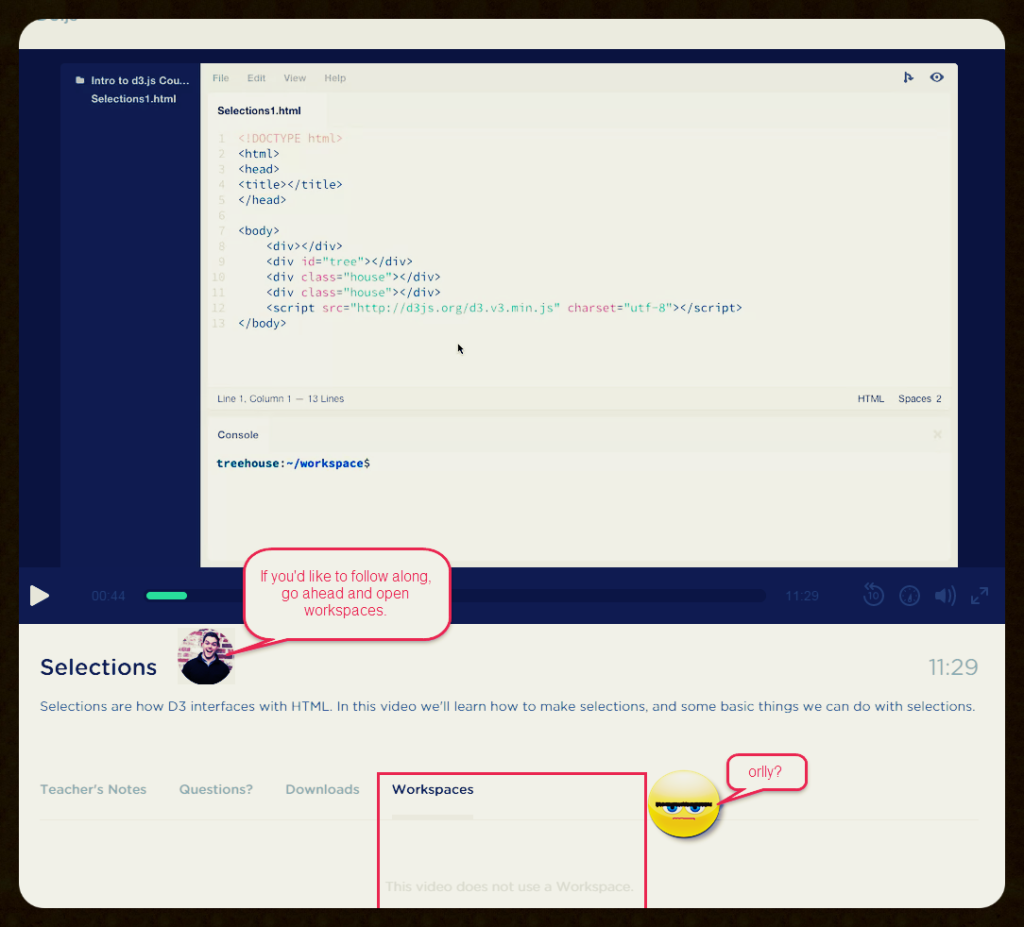The height and width of the screenshot is (927, 1024).
Task: Switch to the Questions? tab
Action: 216,789
